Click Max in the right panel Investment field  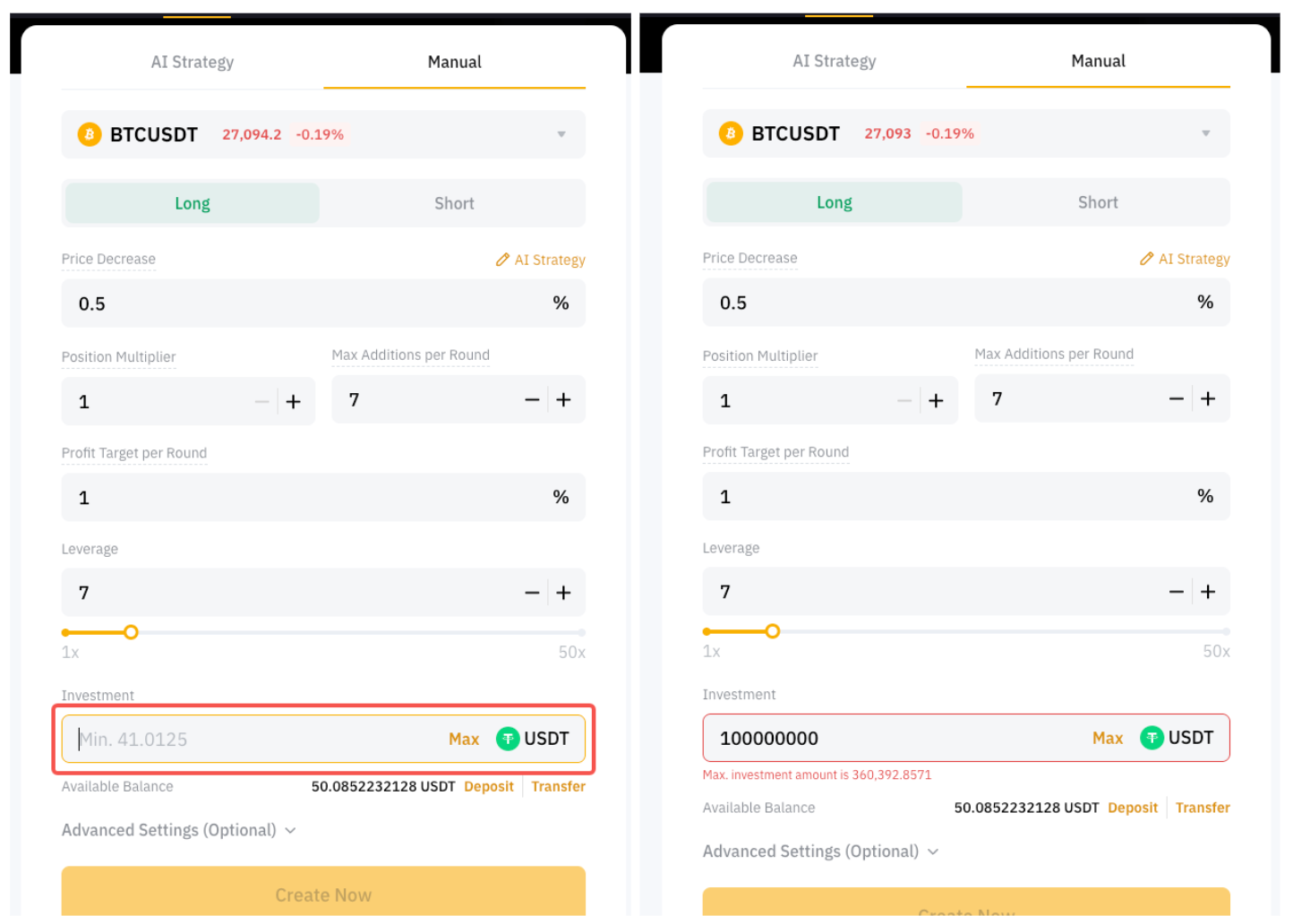pyautogui.click(x=1107, y=738)
